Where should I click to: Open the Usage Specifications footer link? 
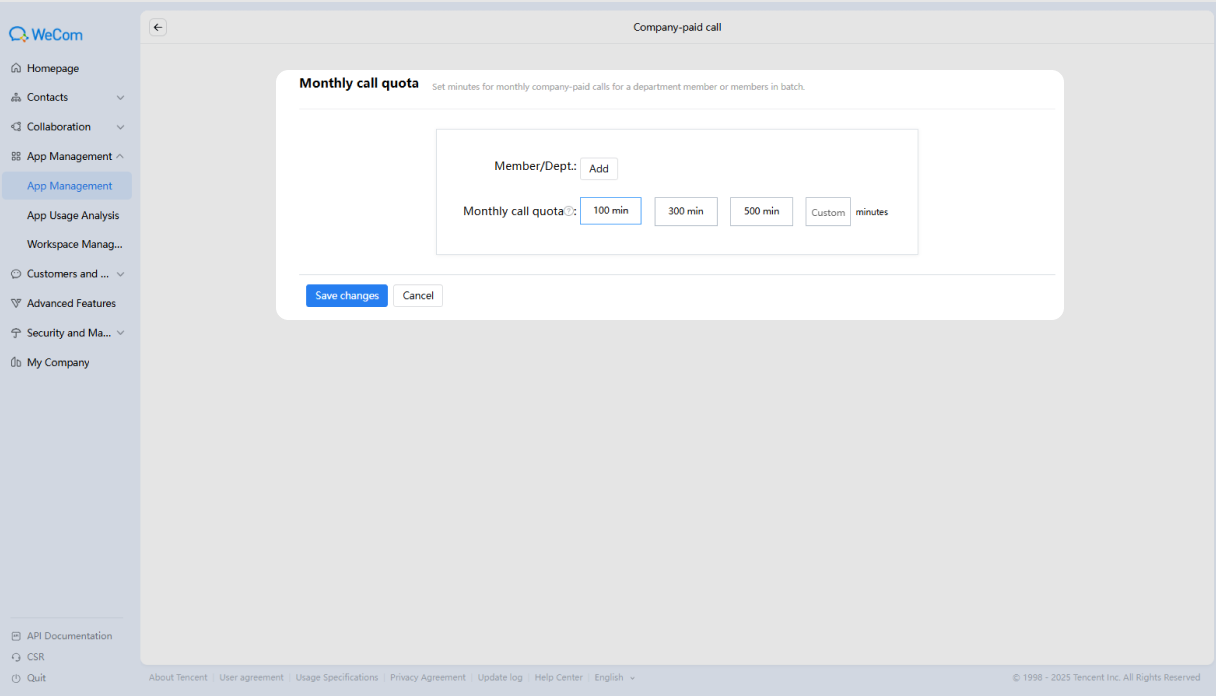[x=337, y=678]
